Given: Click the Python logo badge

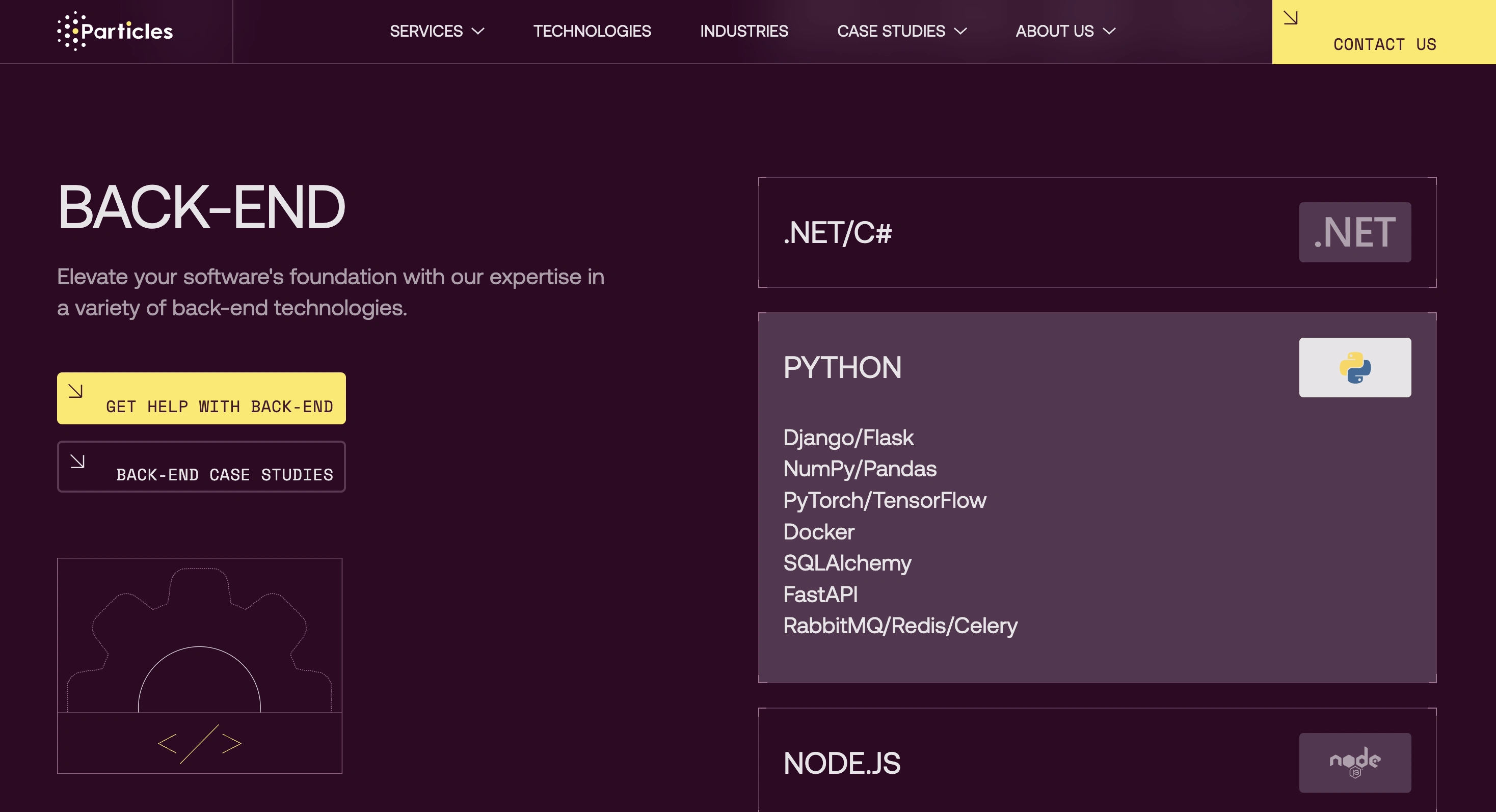Looking at the screenshot, I should pos(1354,367).
